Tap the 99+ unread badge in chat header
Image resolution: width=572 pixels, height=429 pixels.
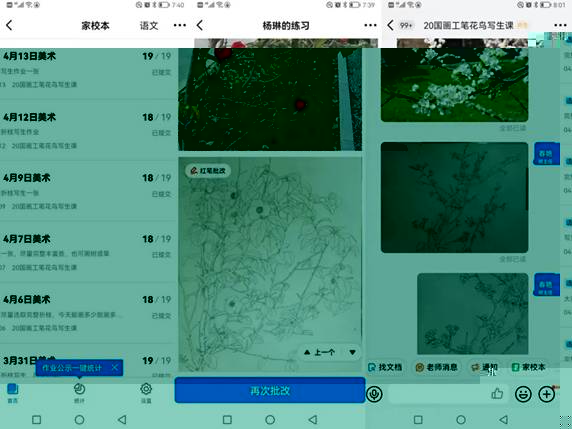pyautogui.click(x=406, y=26)
